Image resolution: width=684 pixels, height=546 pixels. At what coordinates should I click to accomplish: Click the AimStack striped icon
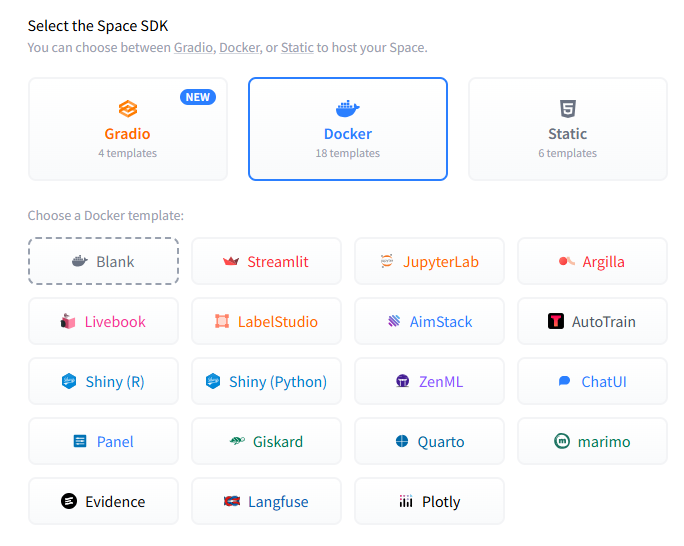(x=394, y=322)
